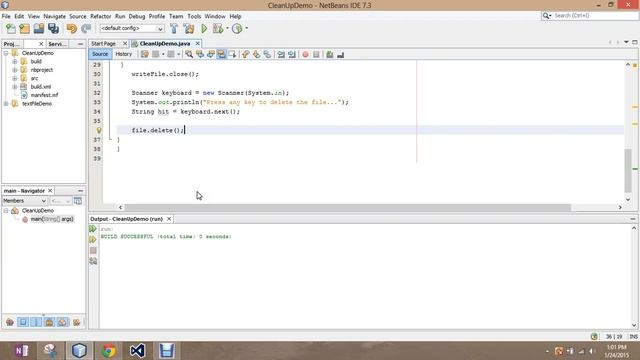The width and height of the screenshot is (640, 360).
Task: Click the Undo toolbar icon
Action: click(x=72, y=29)
